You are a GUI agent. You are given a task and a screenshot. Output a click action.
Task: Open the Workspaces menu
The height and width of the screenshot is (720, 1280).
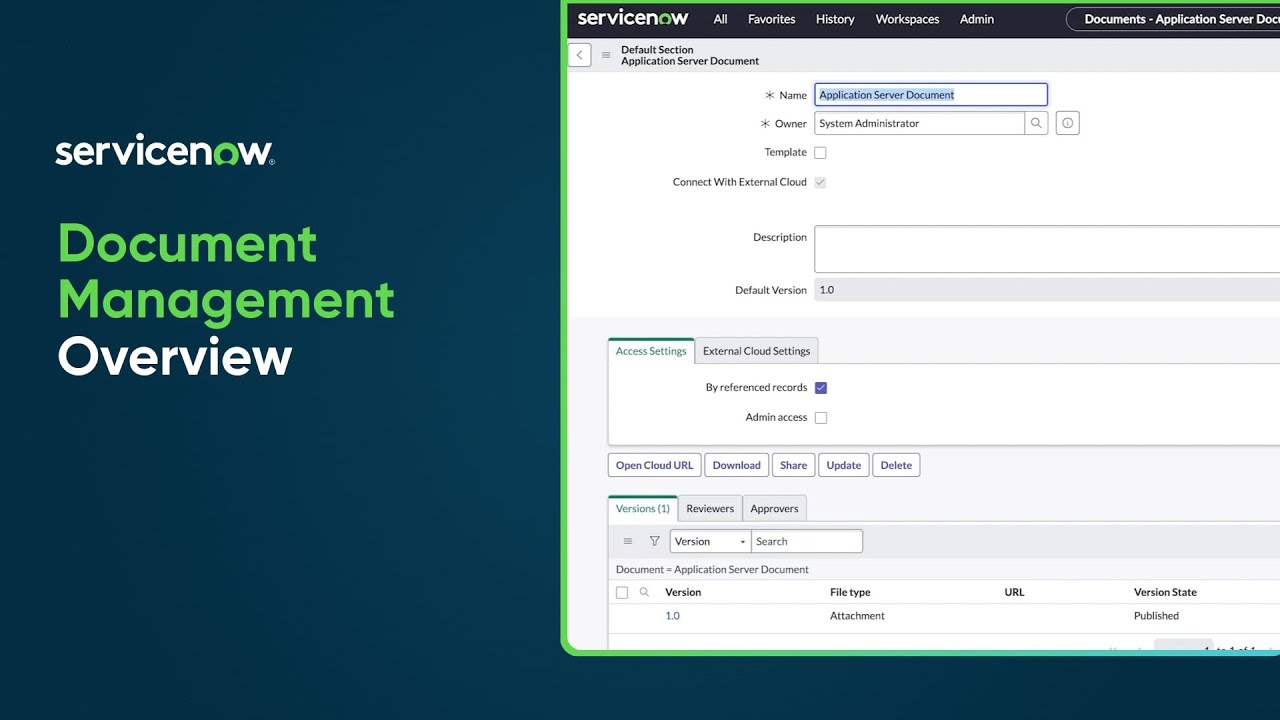coord(907,19)
